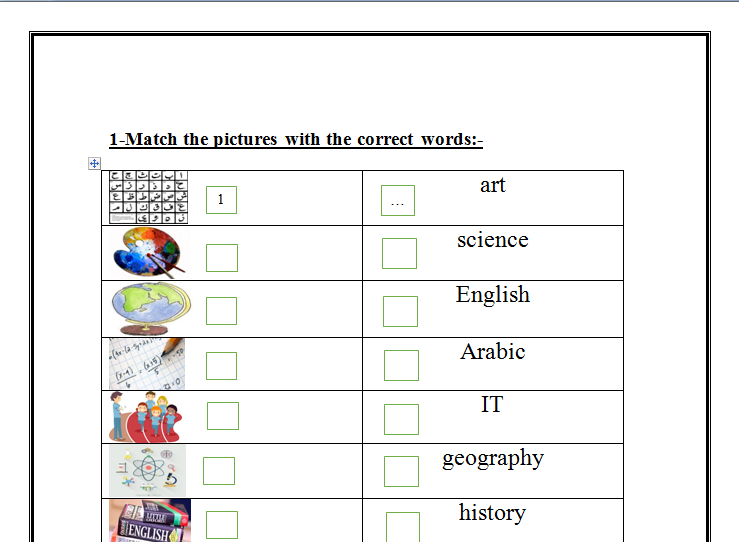Click the answer box left of geography
The image size is (739, 542).
pos(401,471)
